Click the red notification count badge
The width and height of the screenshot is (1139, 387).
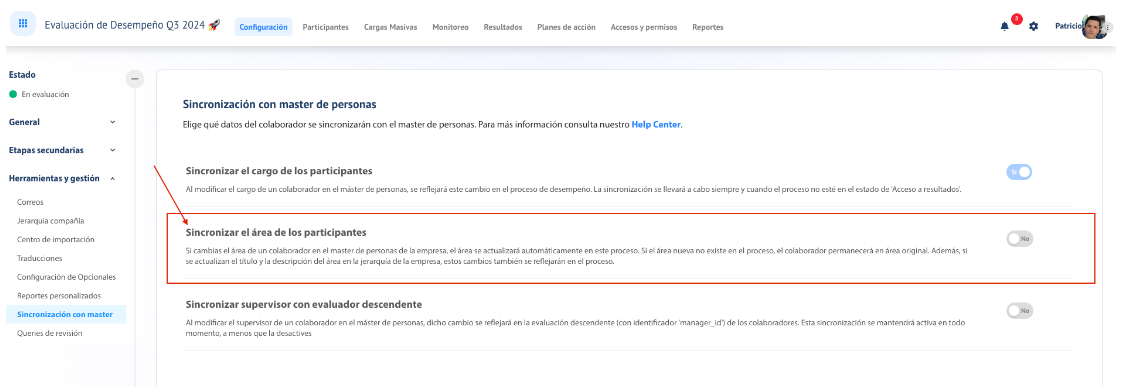coord(1016,19)
